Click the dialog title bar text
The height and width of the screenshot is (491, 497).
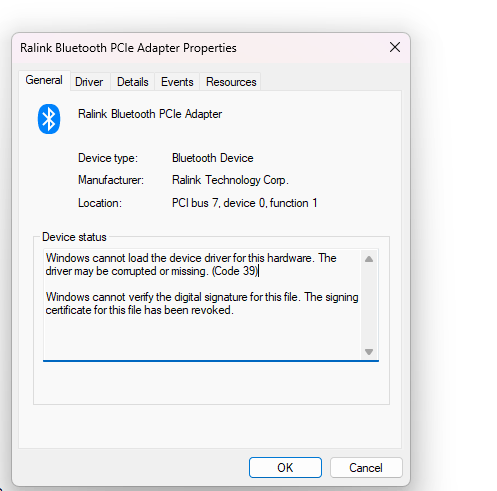pyautogui.click(x=128, y=48)
